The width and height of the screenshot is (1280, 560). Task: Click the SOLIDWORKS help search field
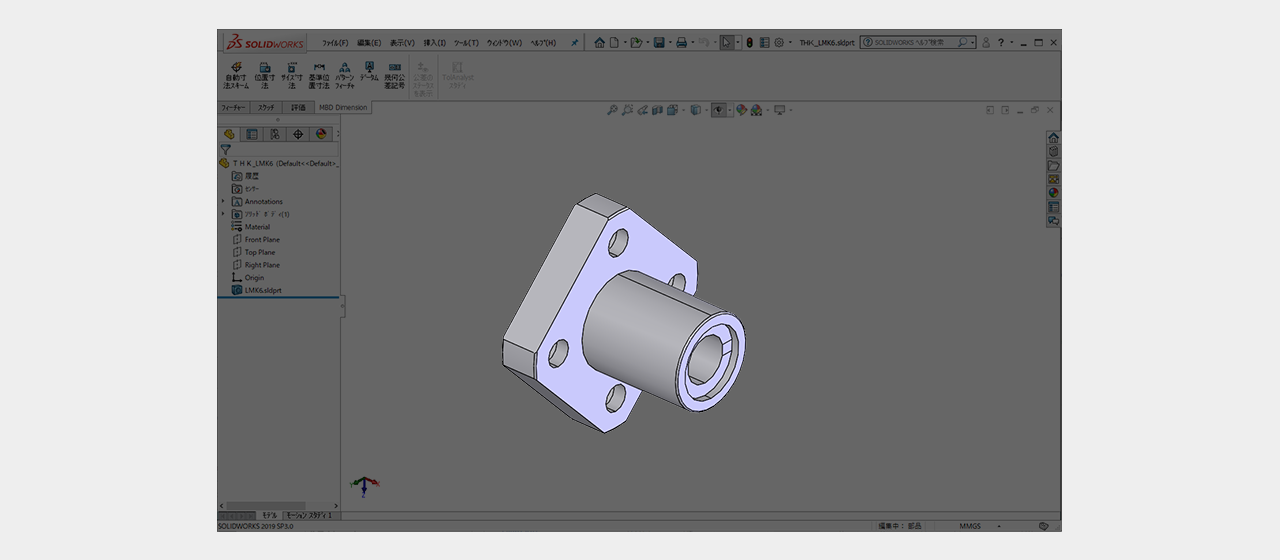pos(915,43)
